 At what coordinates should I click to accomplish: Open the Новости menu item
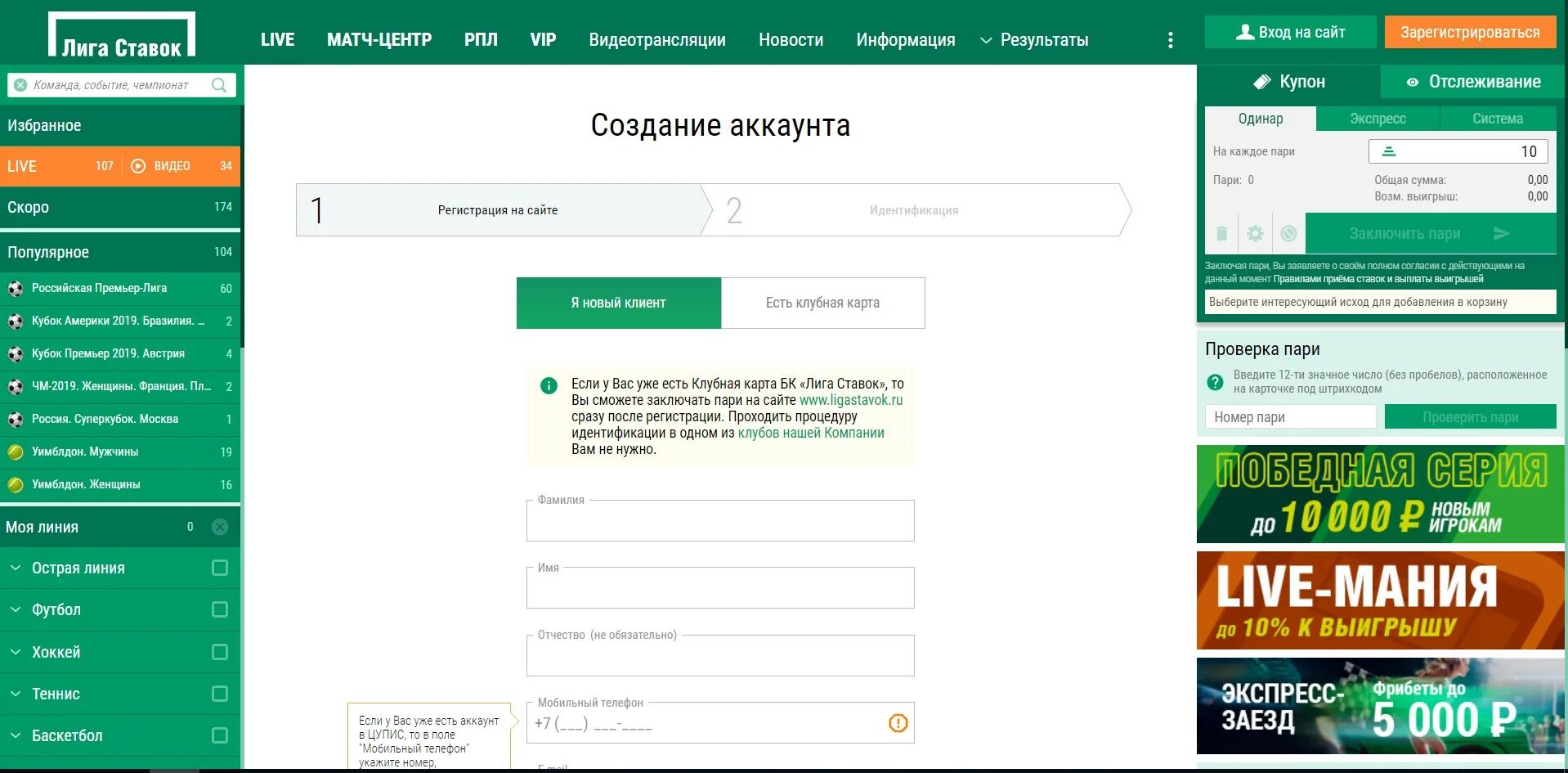[791, 40]
